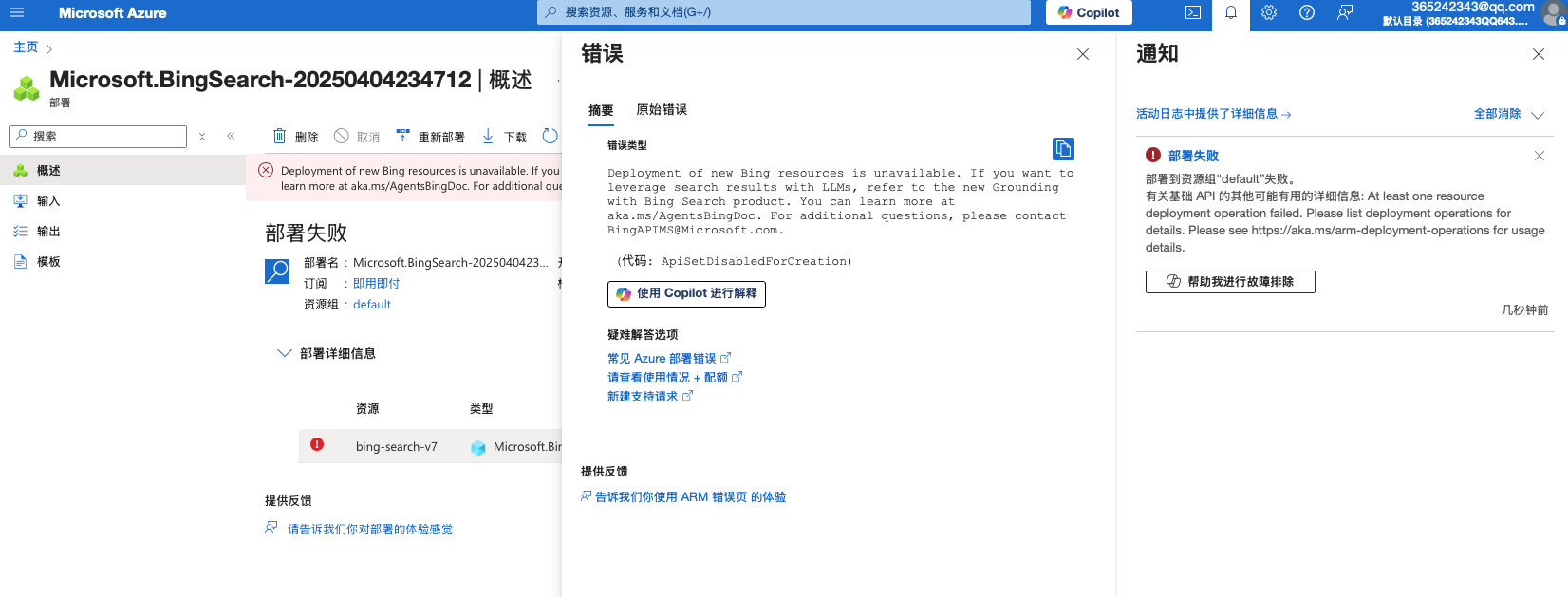Click 使用 Copilot 进行解释 button

click(686, 294)
